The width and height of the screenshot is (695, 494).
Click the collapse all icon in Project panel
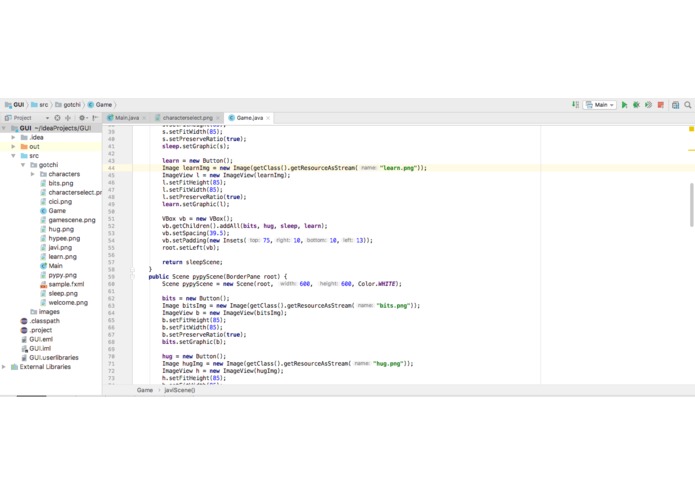[68, 118]
